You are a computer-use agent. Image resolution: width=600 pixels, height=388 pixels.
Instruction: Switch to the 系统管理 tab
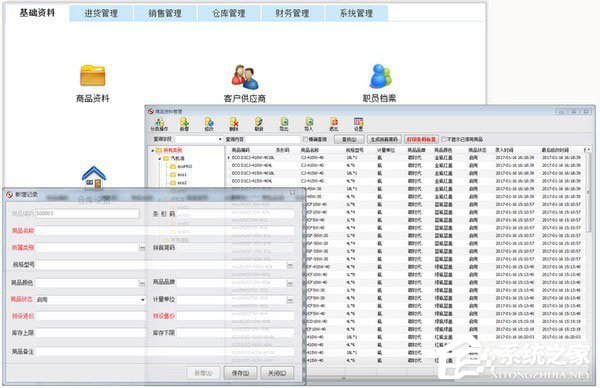[x=356, y=13]
